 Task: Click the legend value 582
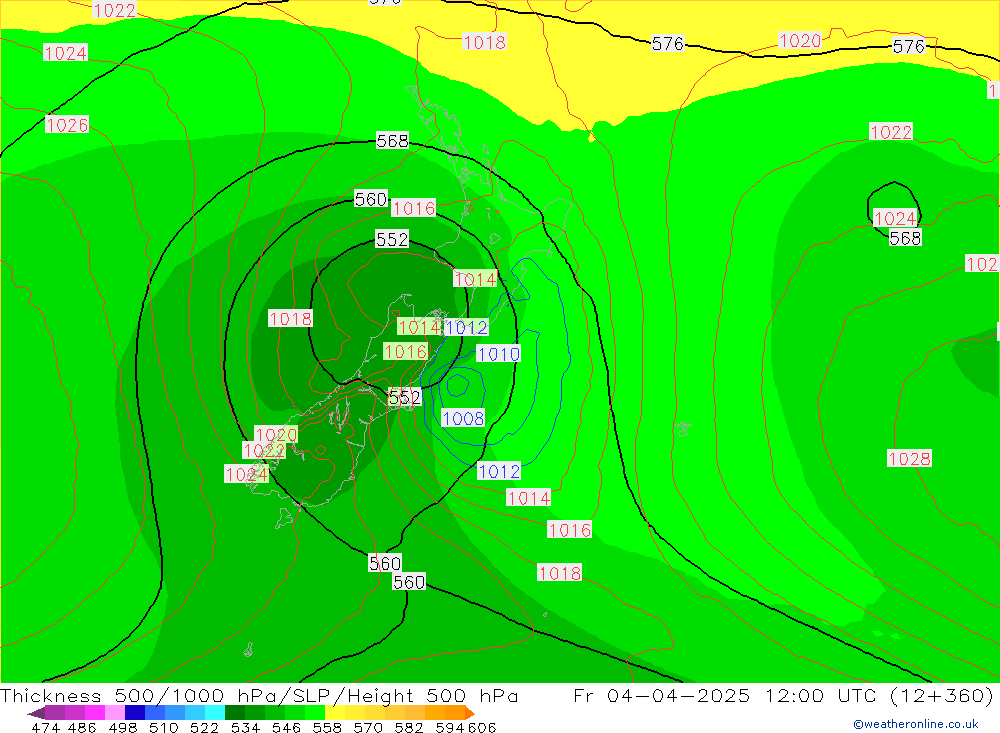(408, 728)
